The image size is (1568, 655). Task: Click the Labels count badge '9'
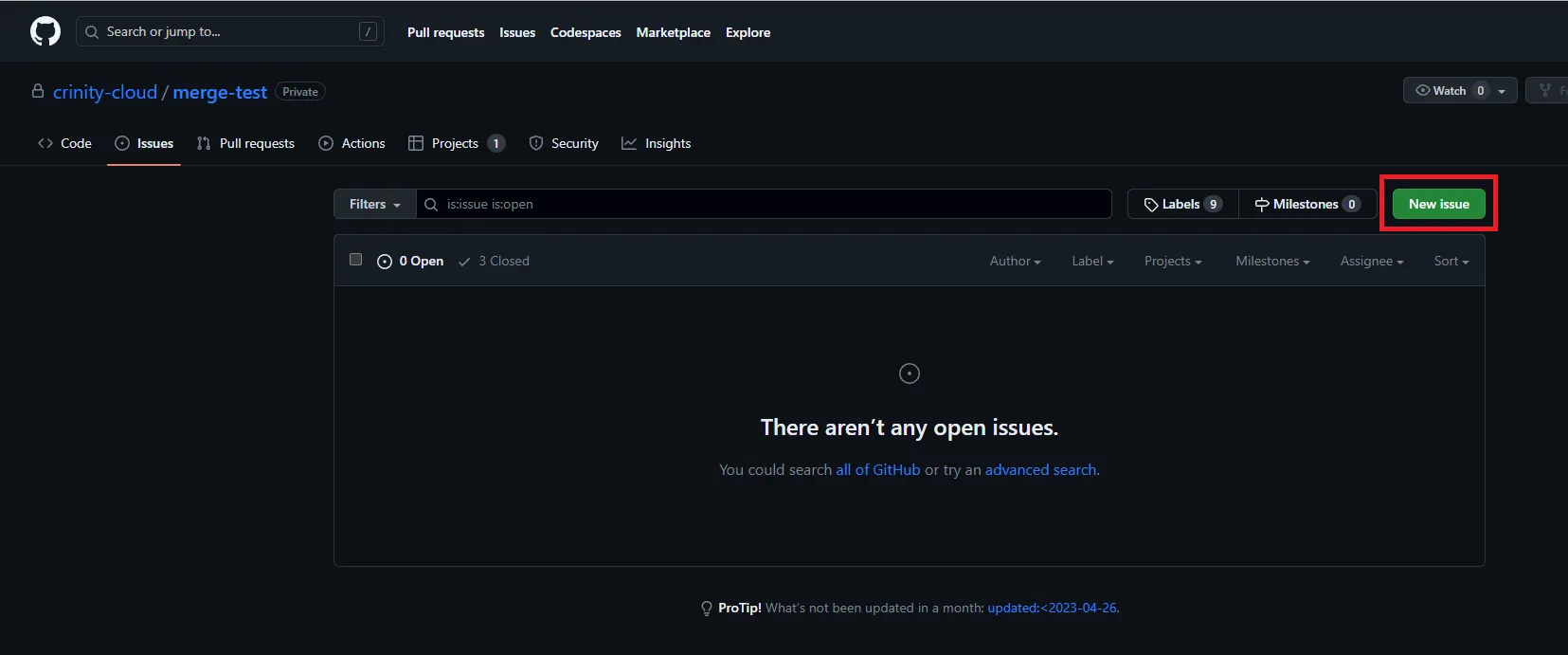[1213, 204]
